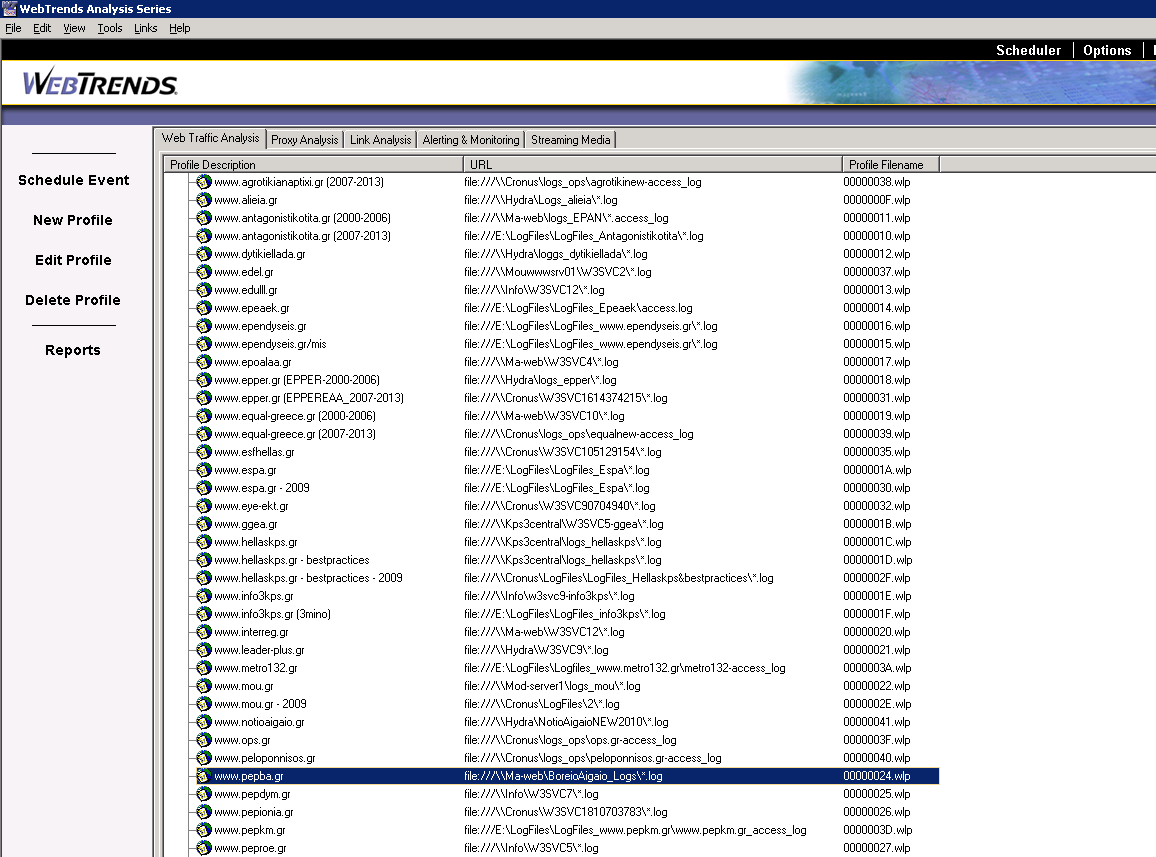Click the profile icon beside www.epoalaa.gr
This screenshot has width=1156, height=857.
(203, 361)
